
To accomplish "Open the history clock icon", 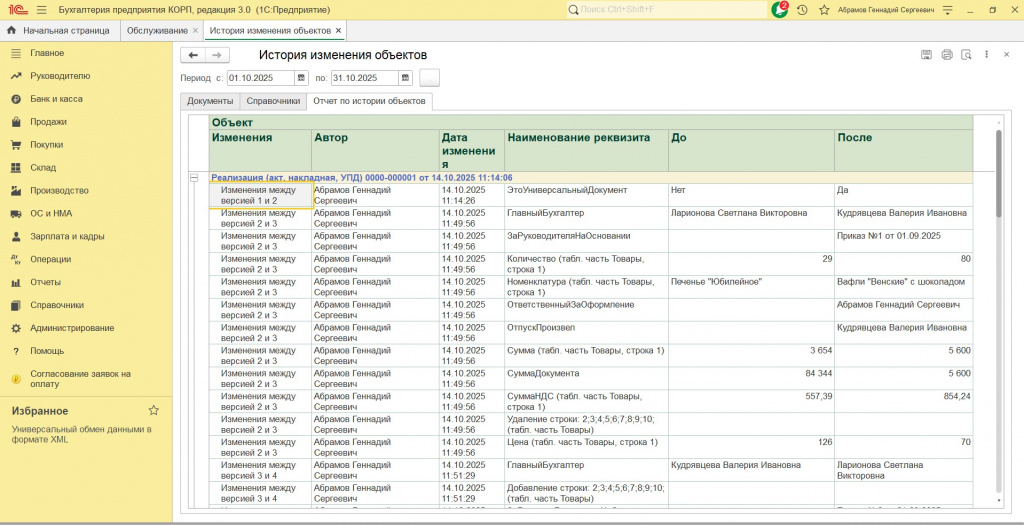I will 802,9.
